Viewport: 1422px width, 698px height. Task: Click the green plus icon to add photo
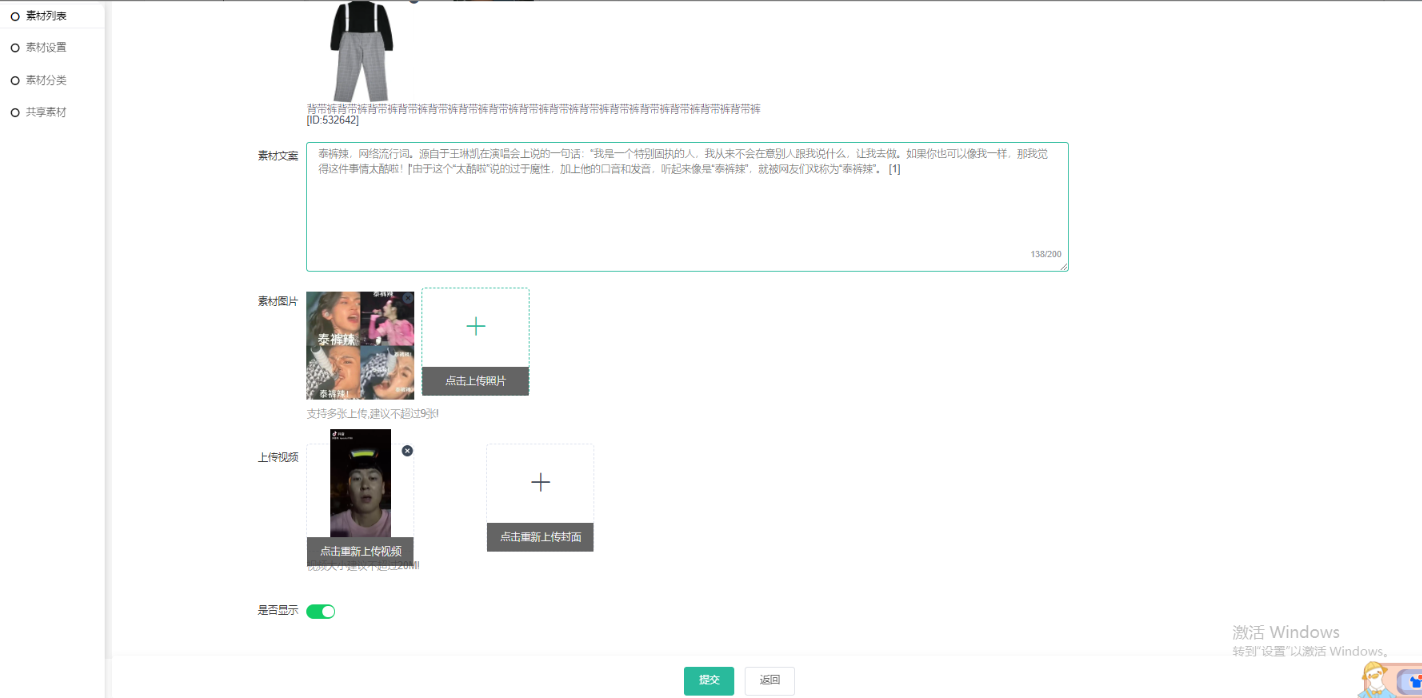pyautogui.click(x=476, y=326)
